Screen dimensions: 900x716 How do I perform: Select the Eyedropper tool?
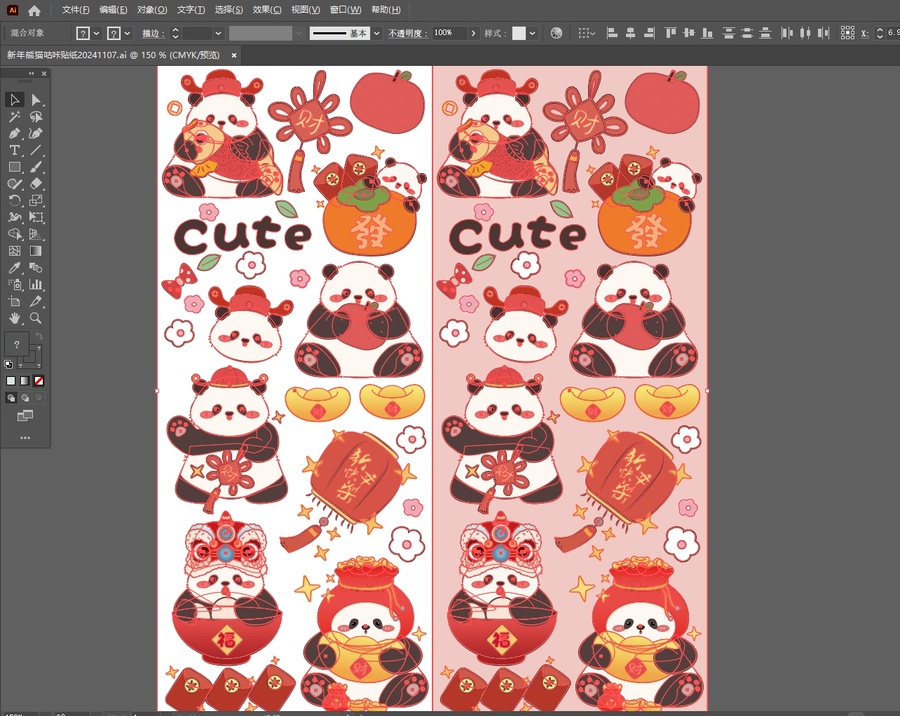(x=14, y=268)
